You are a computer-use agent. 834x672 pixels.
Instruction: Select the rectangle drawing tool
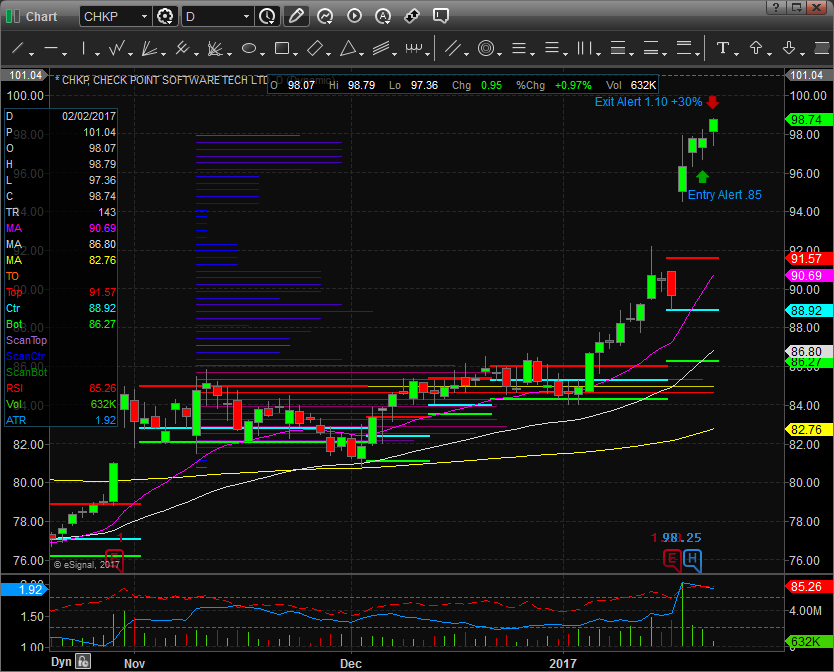coord(282,48)
